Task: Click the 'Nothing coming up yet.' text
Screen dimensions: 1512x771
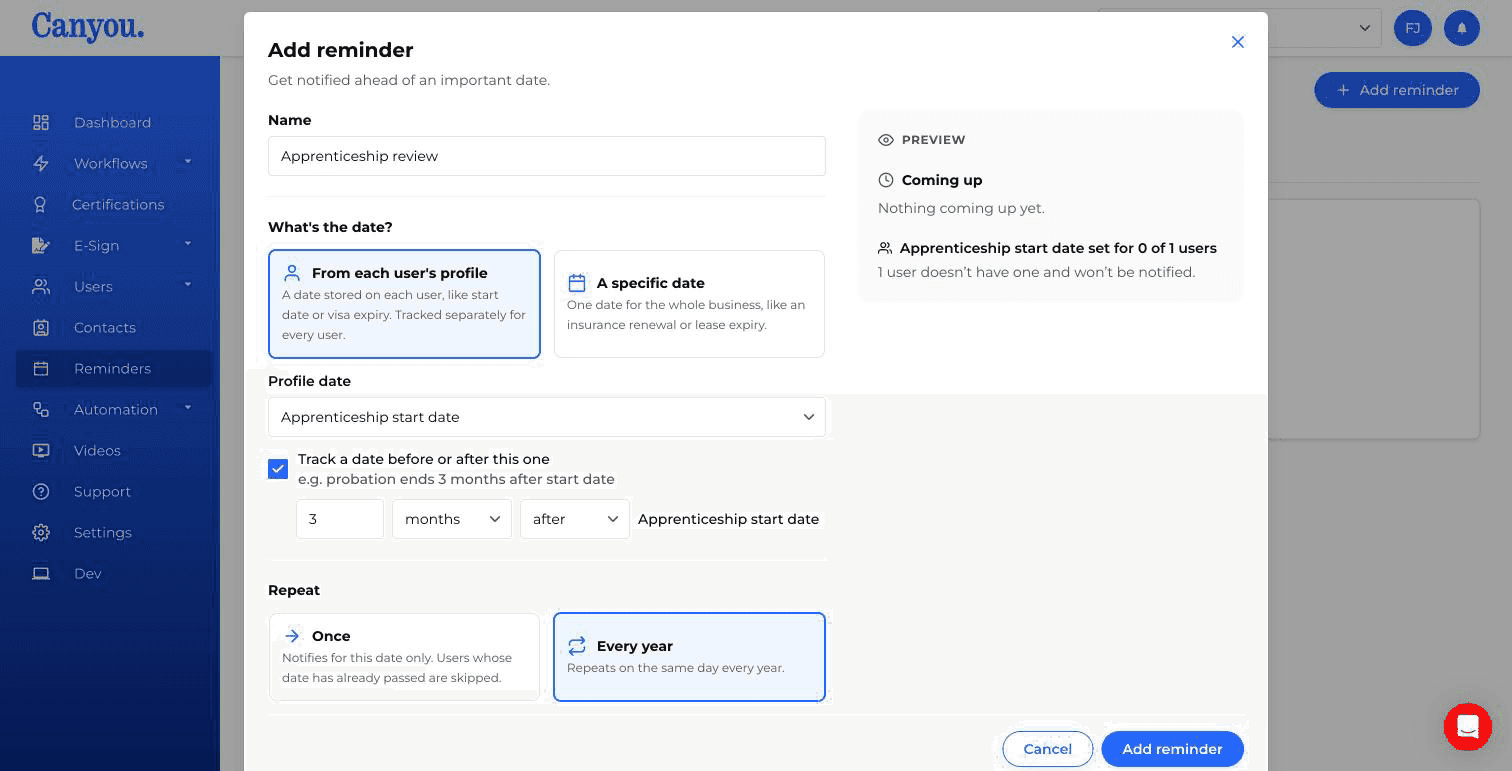Action: [x=961, y=209]
